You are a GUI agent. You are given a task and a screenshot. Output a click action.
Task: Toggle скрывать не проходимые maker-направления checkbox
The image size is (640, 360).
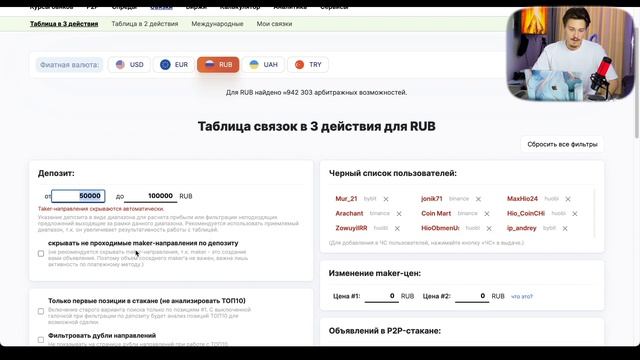41,253
